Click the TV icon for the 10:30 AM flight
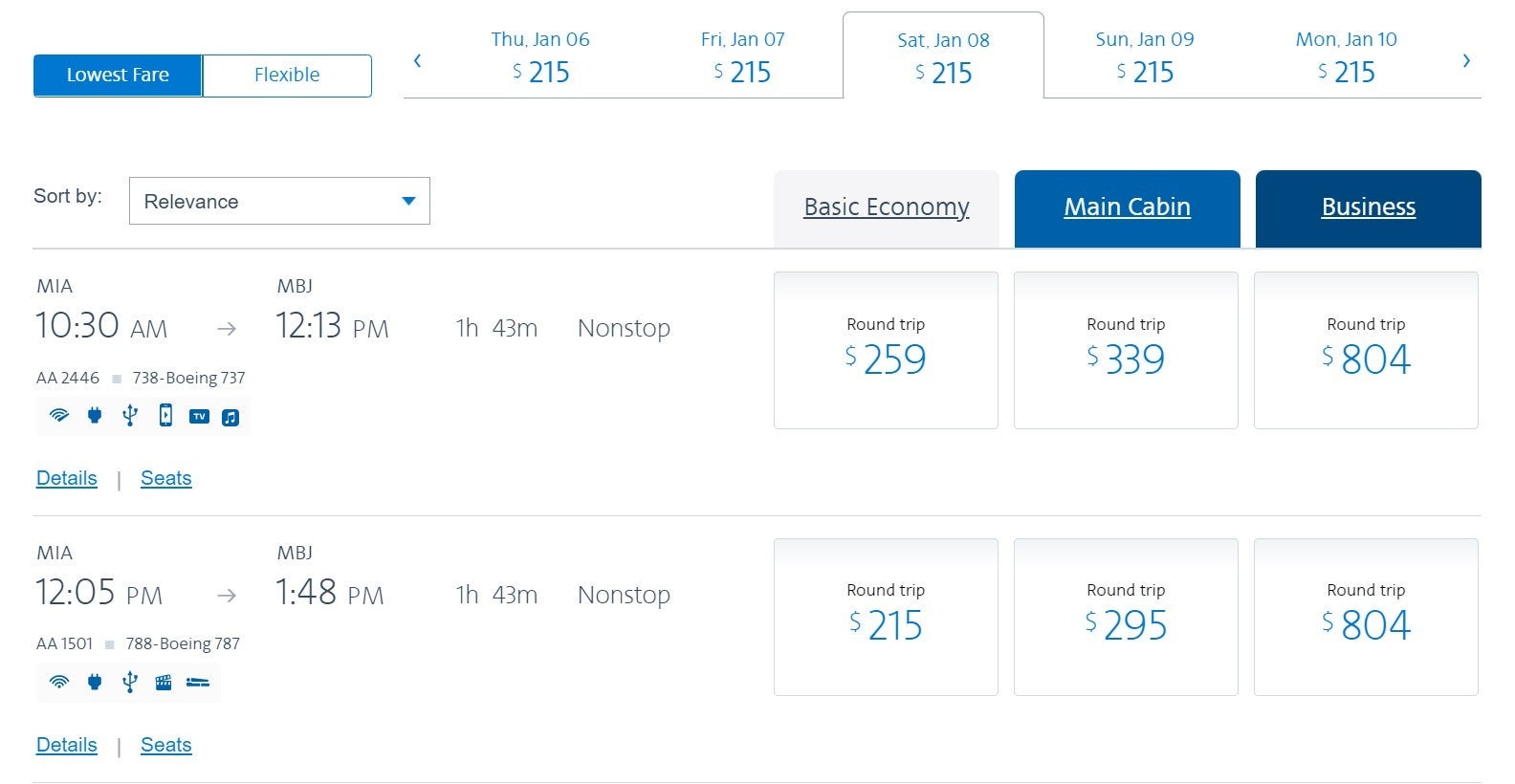 pyautogui.click(x=199, y=416)
